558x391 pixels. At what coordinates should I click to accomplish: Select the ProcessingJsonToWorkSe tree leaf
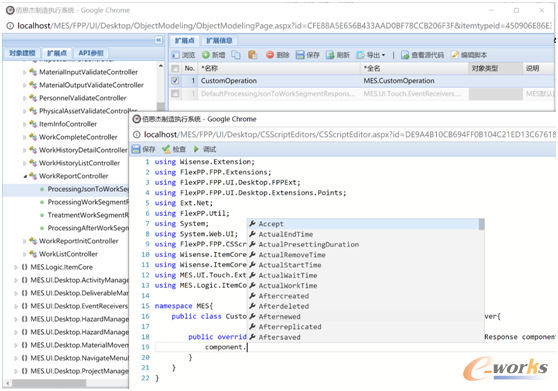point(88,189)
